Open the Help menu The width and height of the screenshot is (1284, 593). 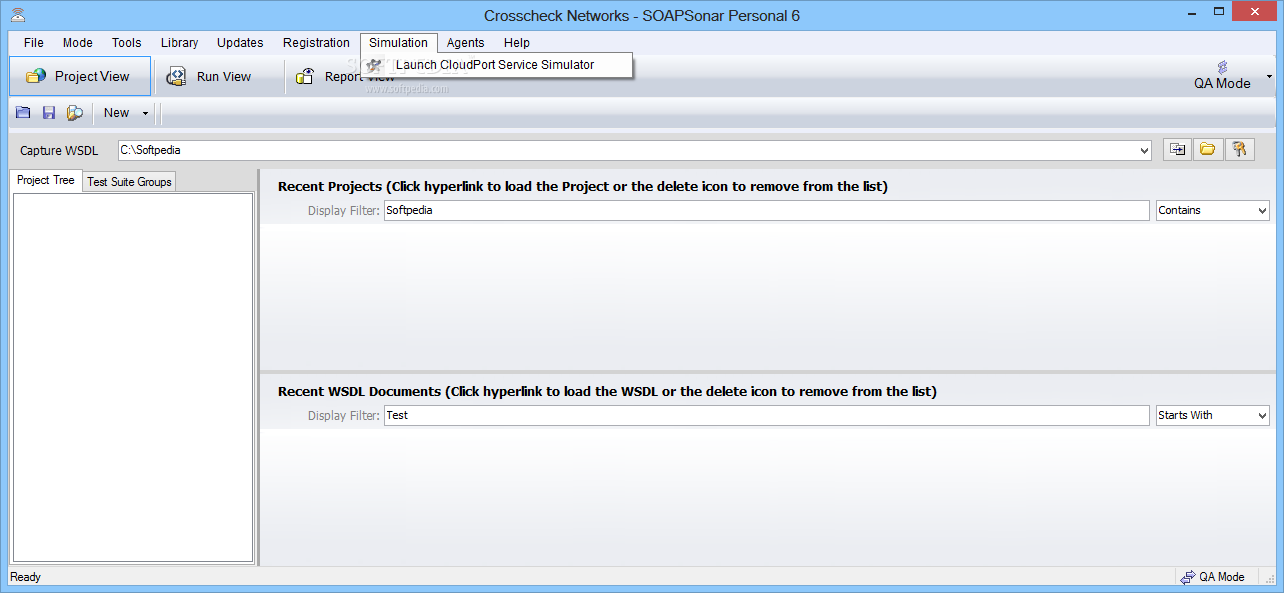pos(517,43)
